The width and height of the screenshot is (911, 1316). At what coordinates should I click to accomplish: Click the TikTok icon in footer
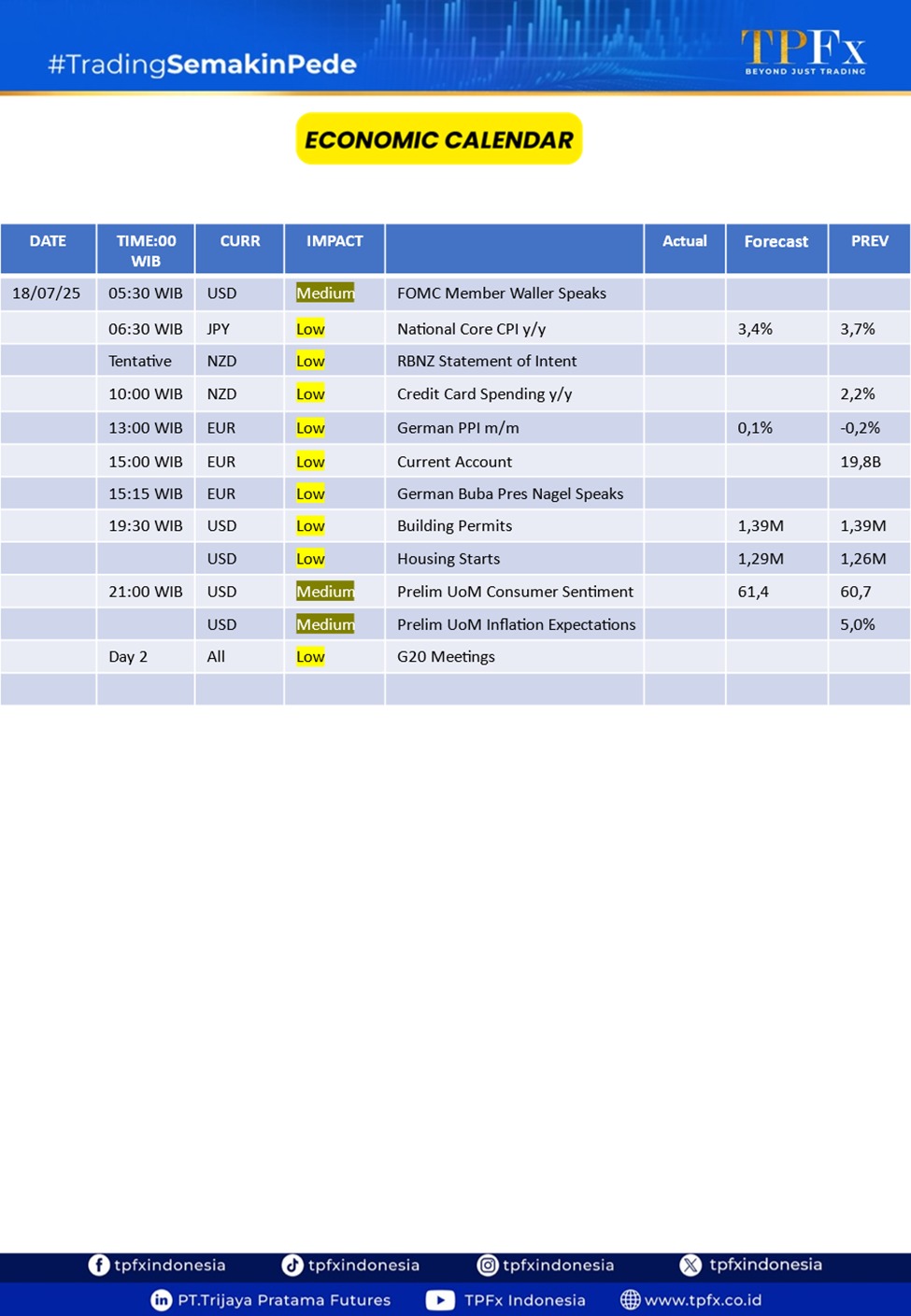point(292,1265)
